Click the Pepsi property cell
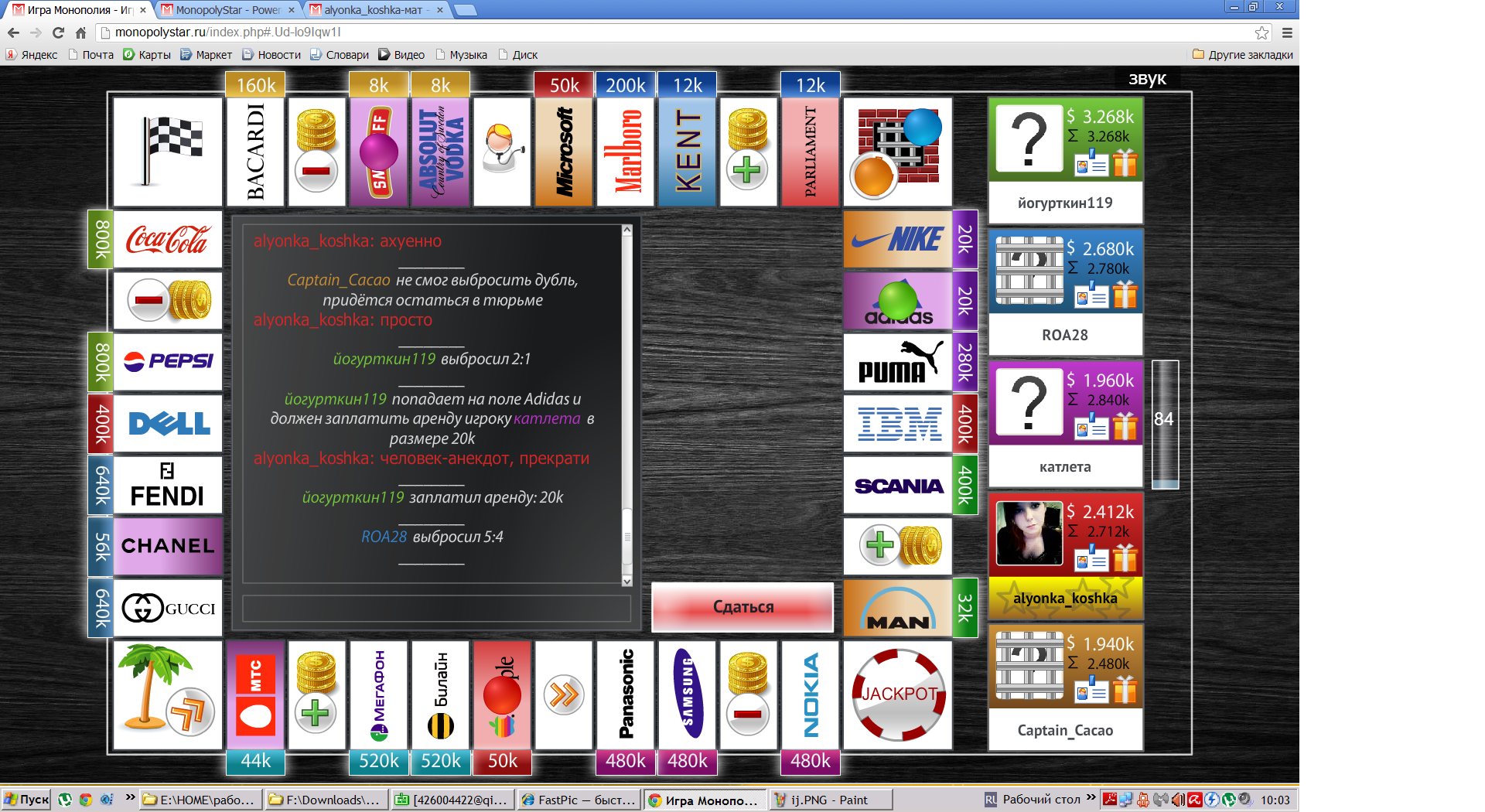The height and width of the screenshot is (812, 1485). click(x=168, y=362)
